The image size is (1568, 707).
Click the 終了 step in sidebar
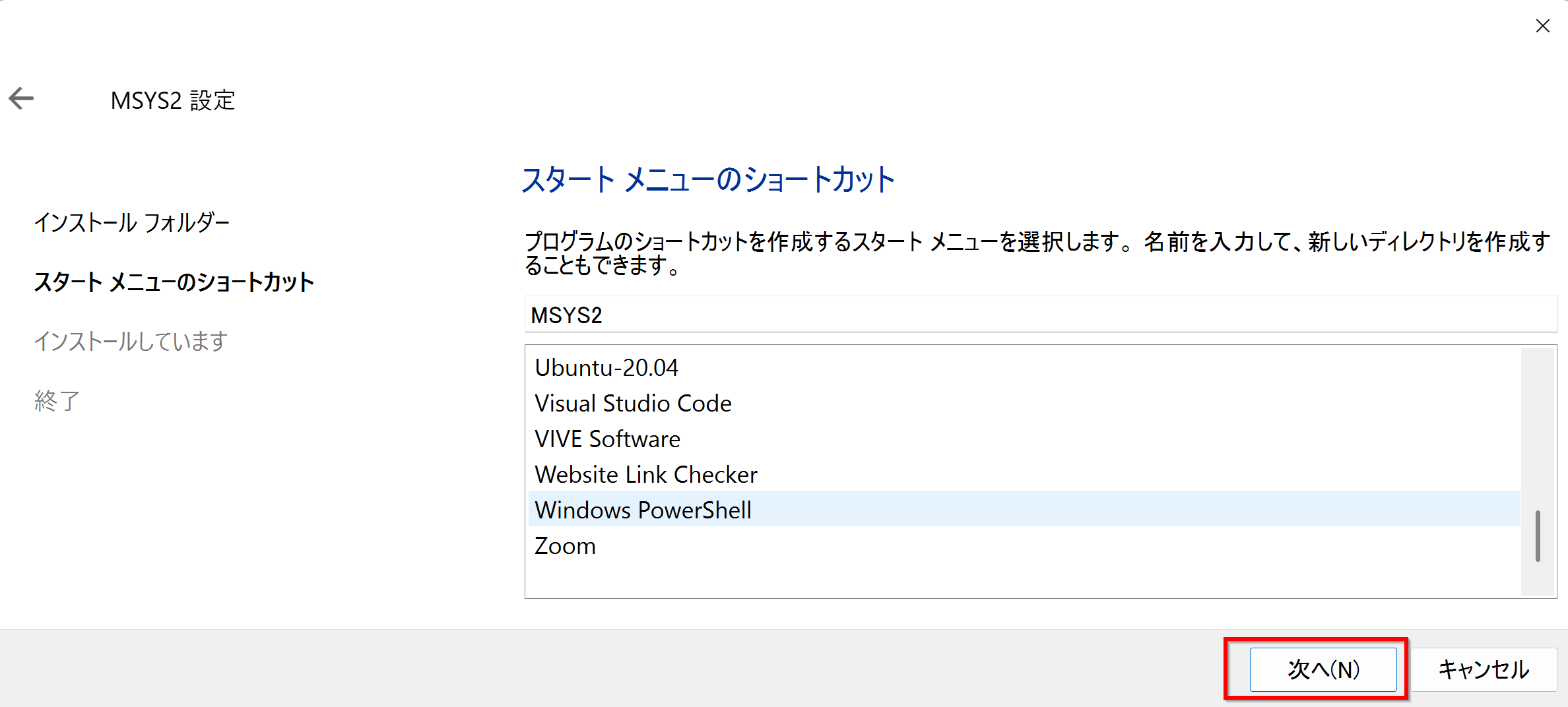(57, 400)
